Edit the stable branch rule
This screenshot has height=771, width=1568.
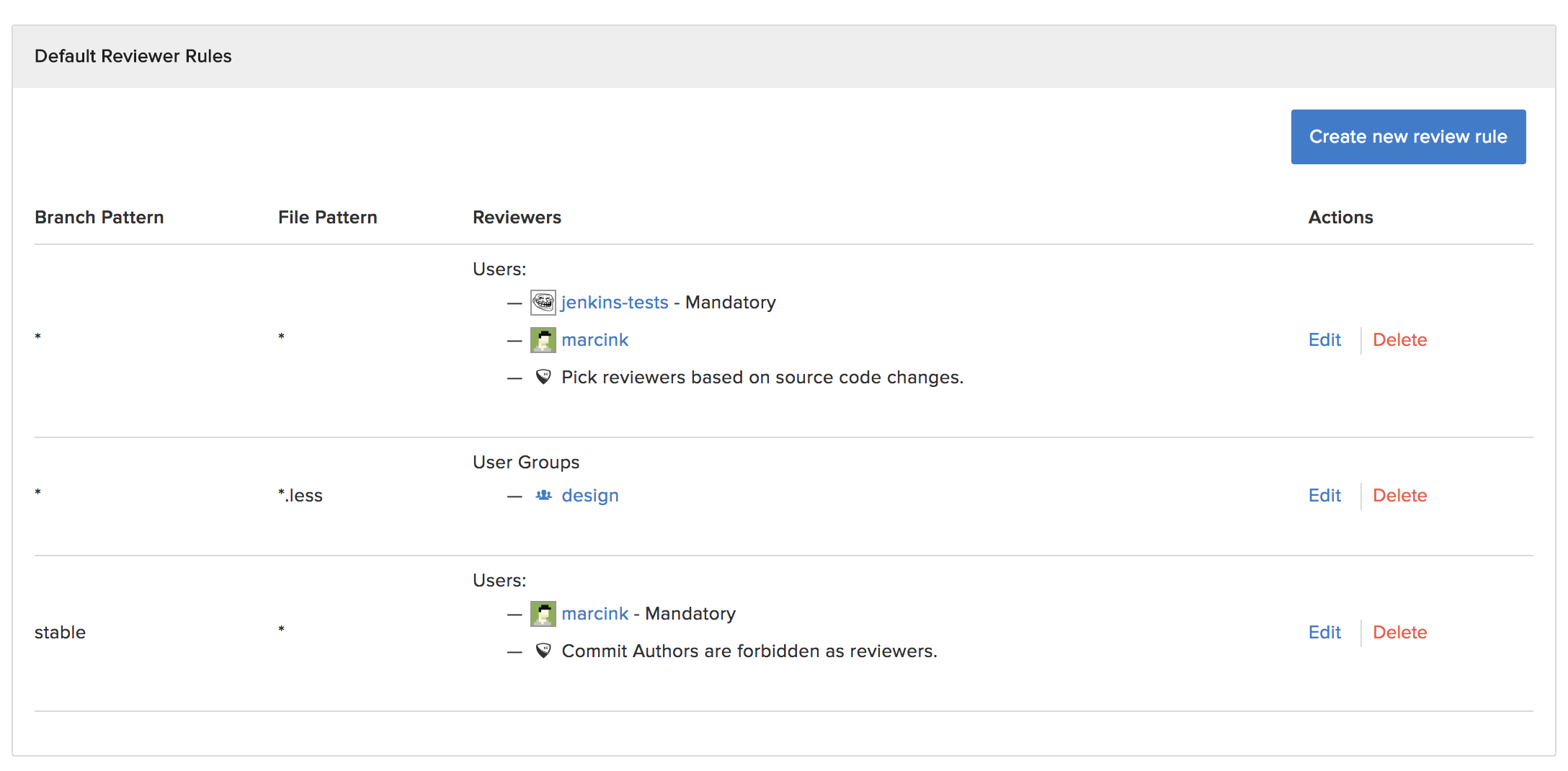coord(1324,633)
